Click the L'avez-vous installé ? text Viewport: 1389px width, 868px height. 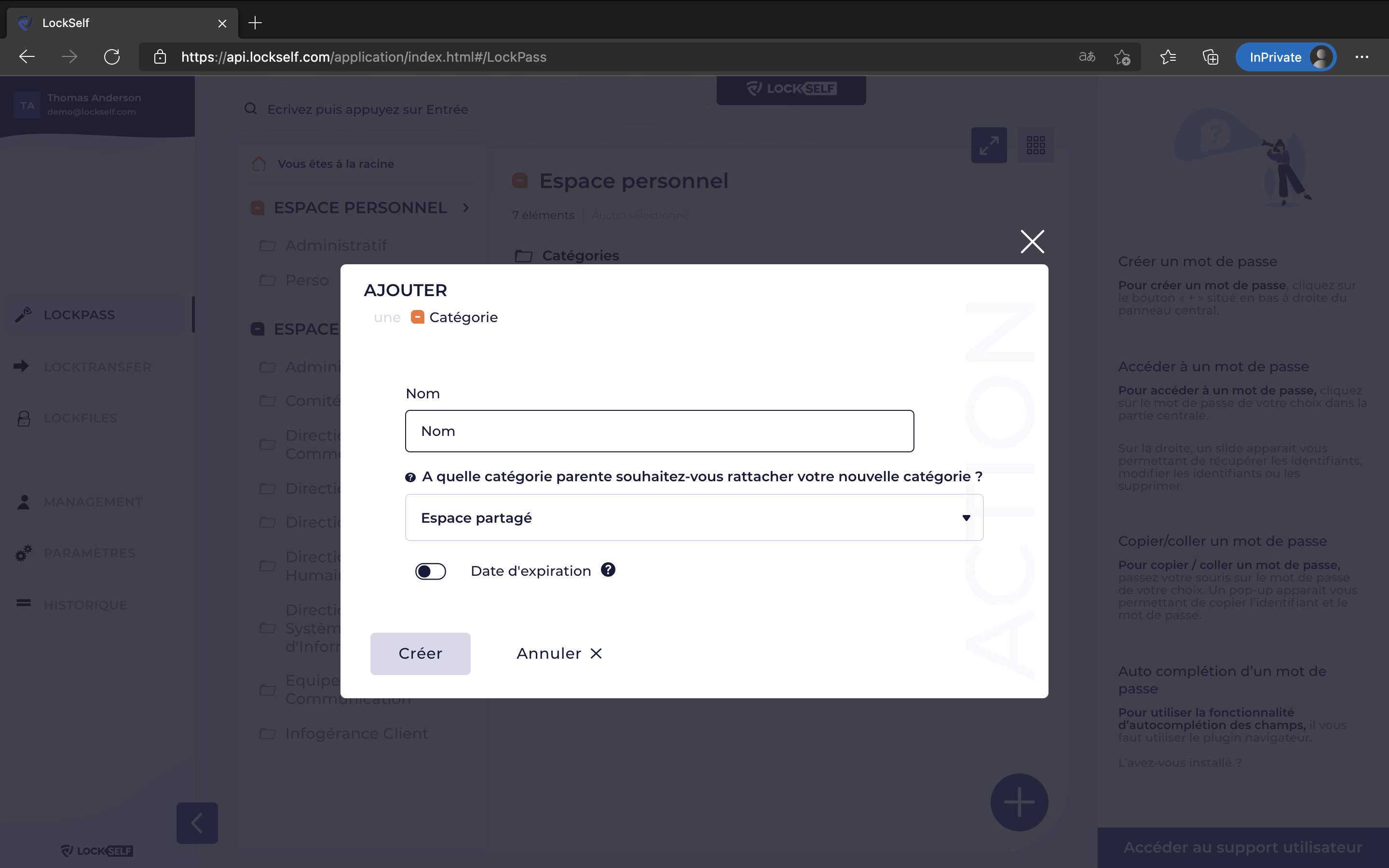[1180, 762]
